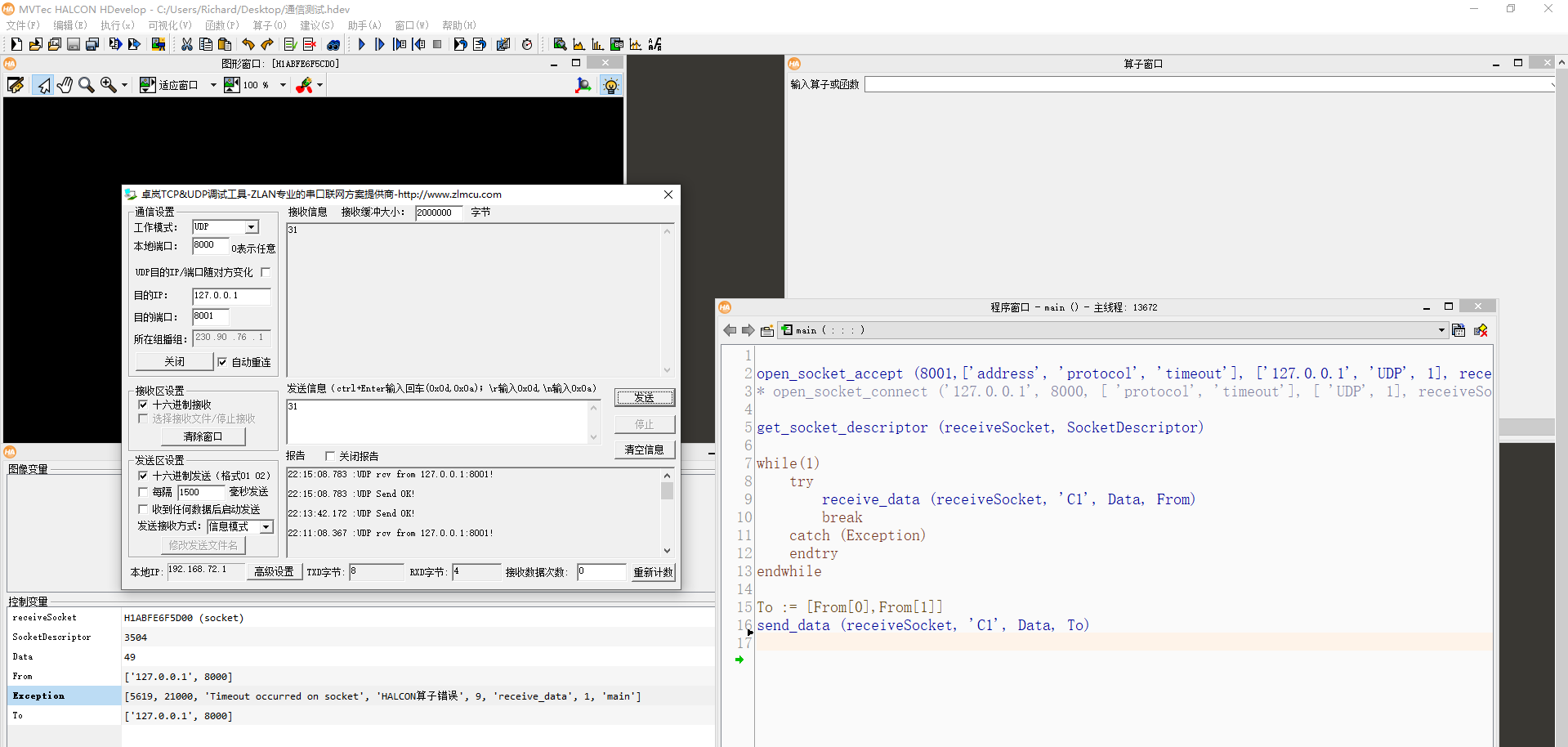Uncheck the 自动重连 auto reconnect checkbox

pyautogui.click(x=222, y=361)
